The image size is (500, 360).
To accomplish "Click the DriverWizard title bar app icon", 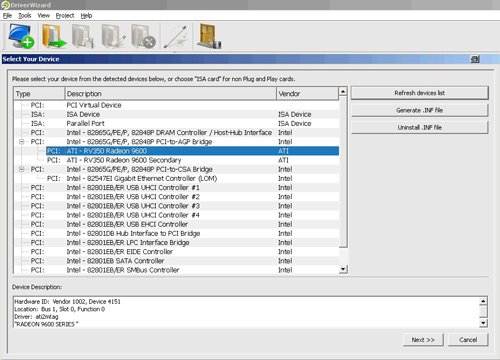I will tap(5, 5).
